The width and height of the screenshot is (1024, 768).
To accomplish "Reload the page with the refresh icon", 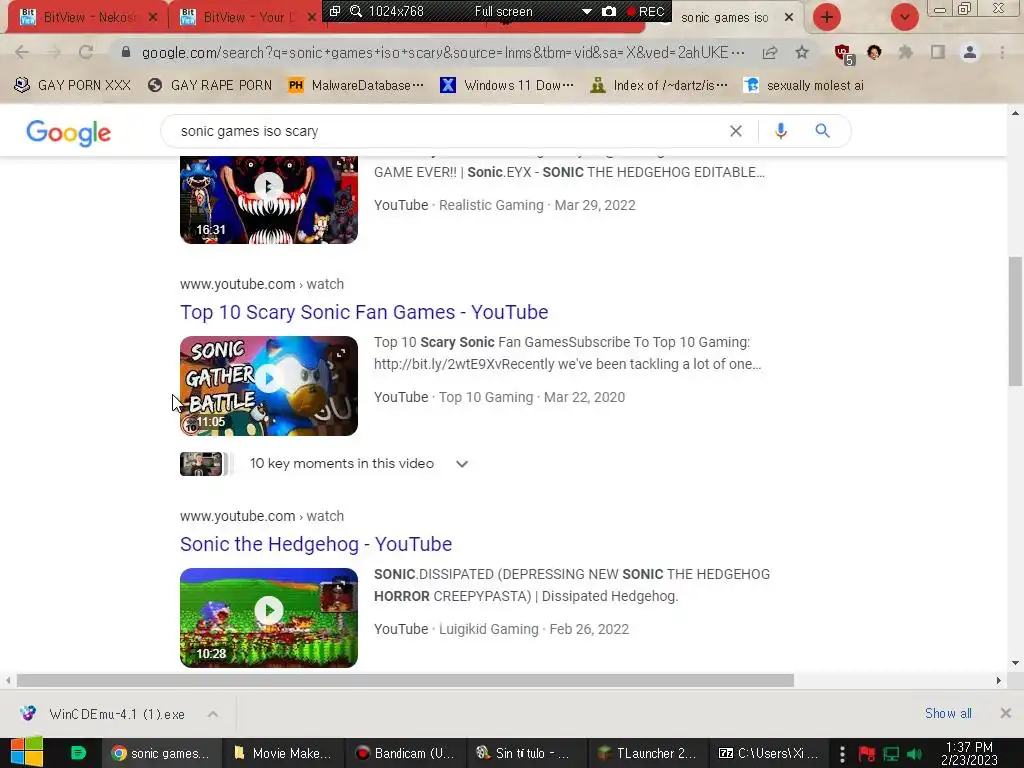I will pos(86,52).
